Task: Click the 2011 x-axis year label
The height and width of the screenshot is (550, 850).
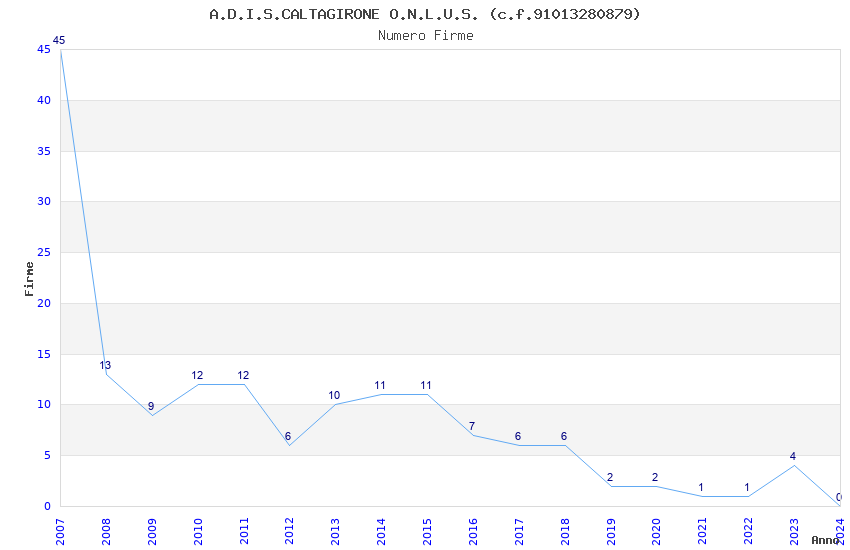Action: click(x=244, y=531)
